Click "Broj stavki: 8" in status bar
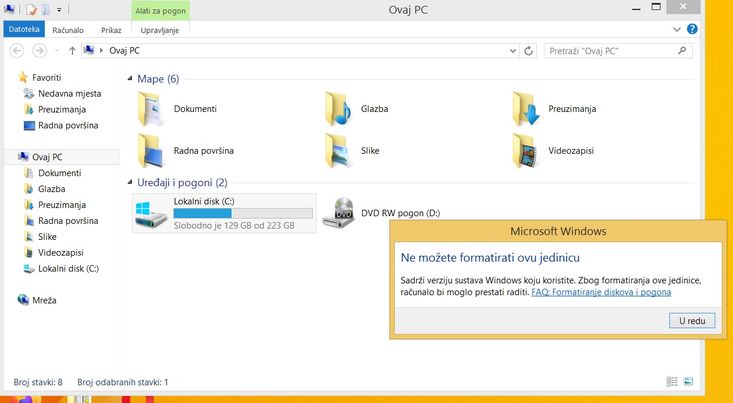This screenshot has width=733, height=403. 38,382
